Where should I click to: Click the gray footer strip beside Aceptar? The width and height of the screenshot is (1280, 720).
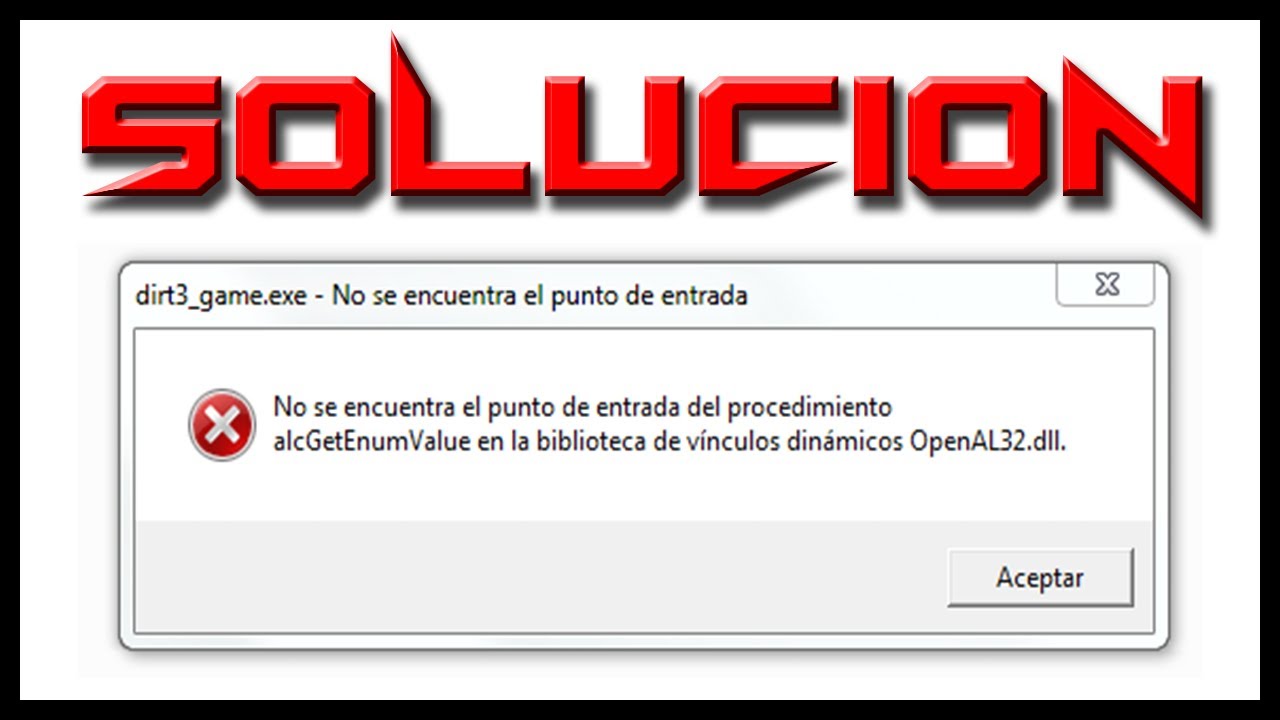click(x=540, y=577)
